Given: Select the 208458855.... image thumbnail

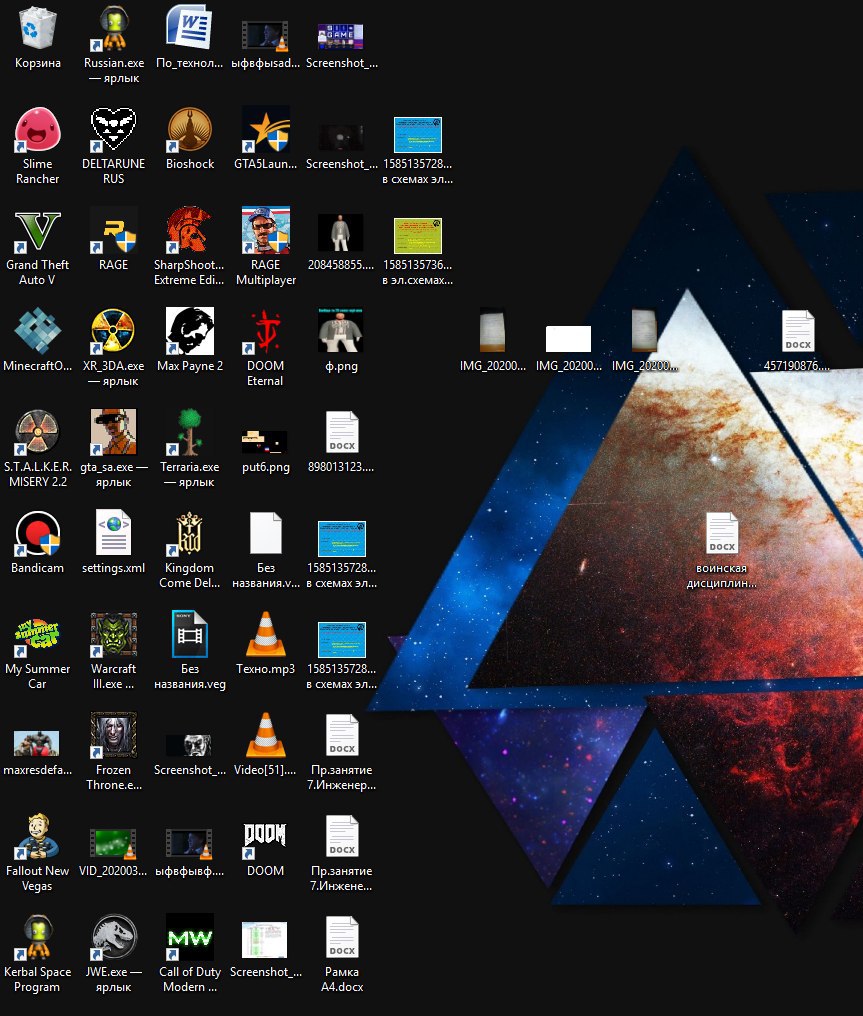Looking at the screenshot, I should pyautogui.click(x=341, y=232).
